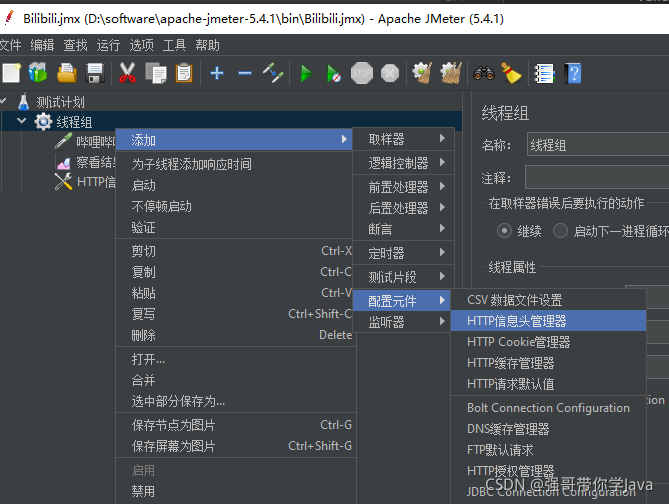Image resolution: width=669 pixels, height=504 pixels.
Task: Click the 测试计划 flask icon
Action: point(23,102)
